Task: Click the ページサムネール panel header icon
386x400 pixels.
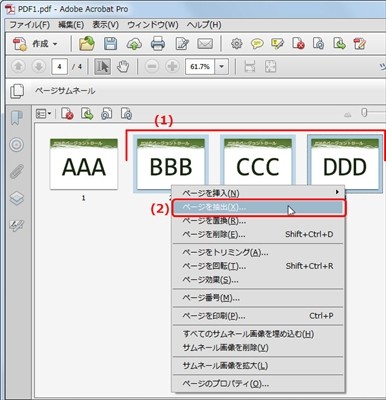Action: pos(17,91)
